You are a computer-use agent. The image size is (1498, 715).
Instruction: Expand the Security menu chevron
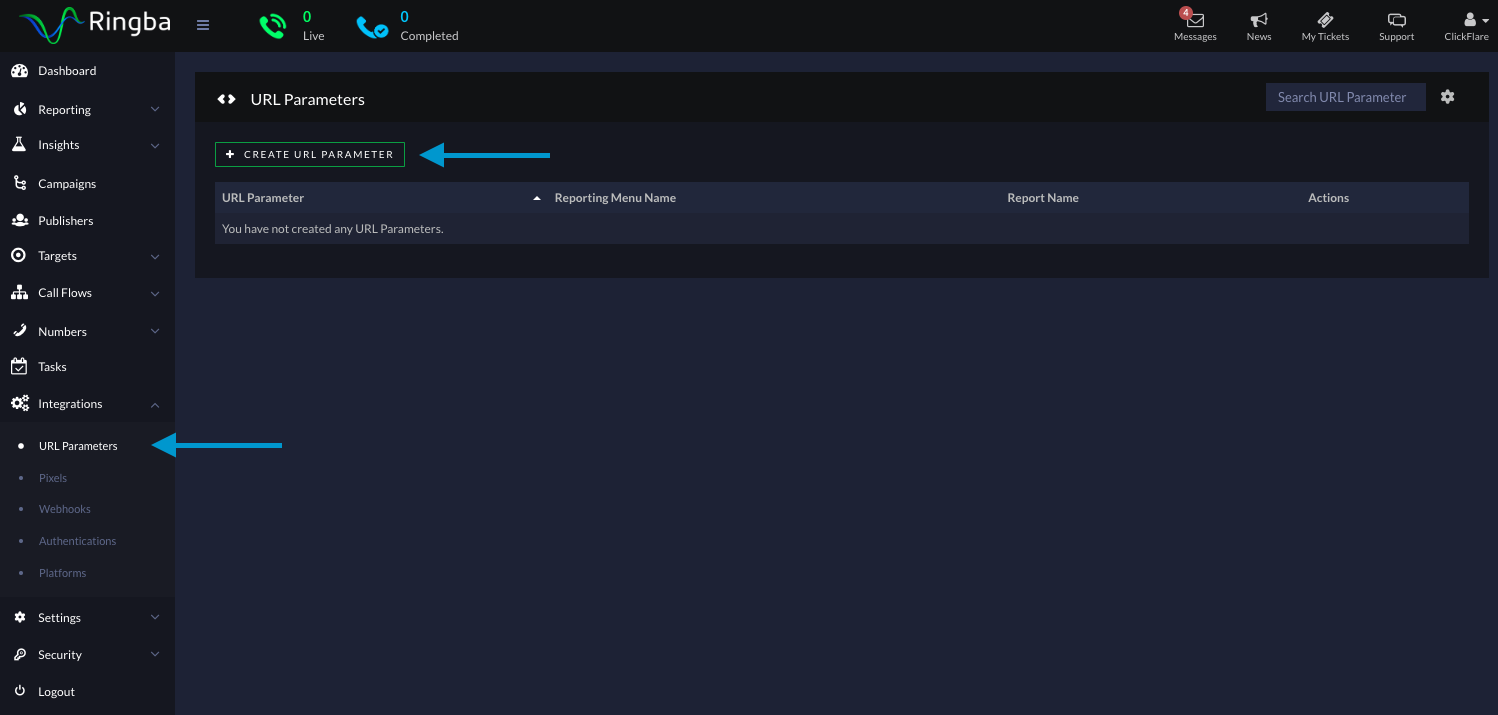click(155, 655)
